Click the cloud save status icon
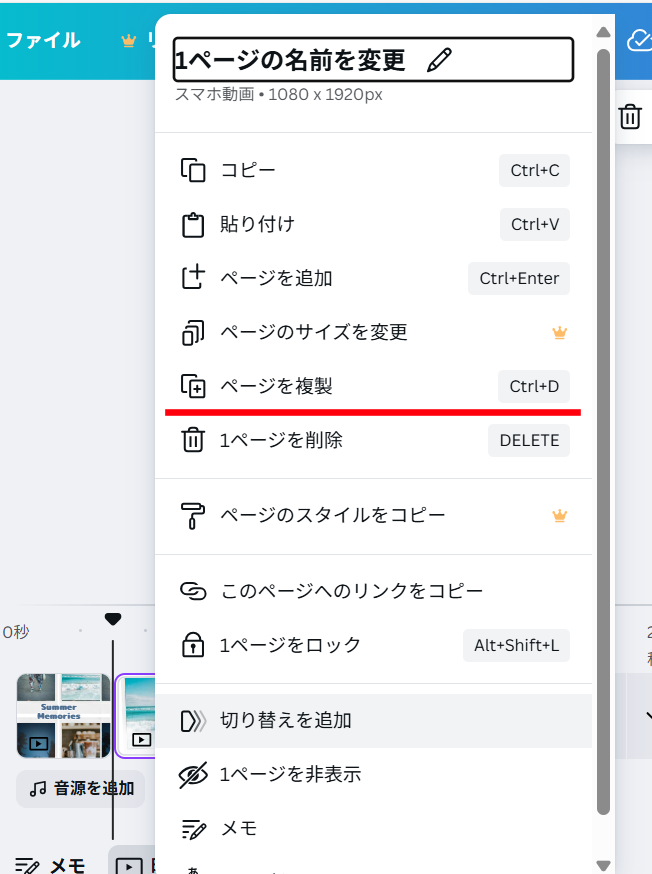Image resolution: width=652 pixels, height=874 pixels. coord(640,40)
